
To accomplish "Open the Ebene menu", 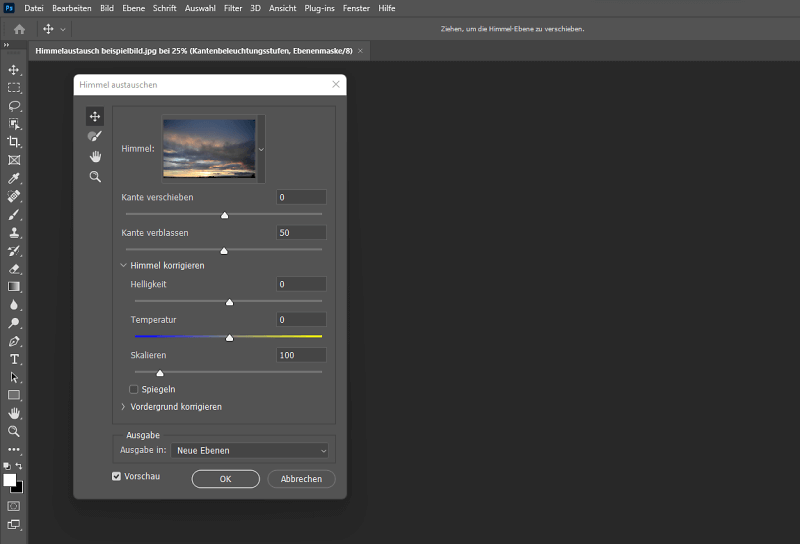I will 135,8.
